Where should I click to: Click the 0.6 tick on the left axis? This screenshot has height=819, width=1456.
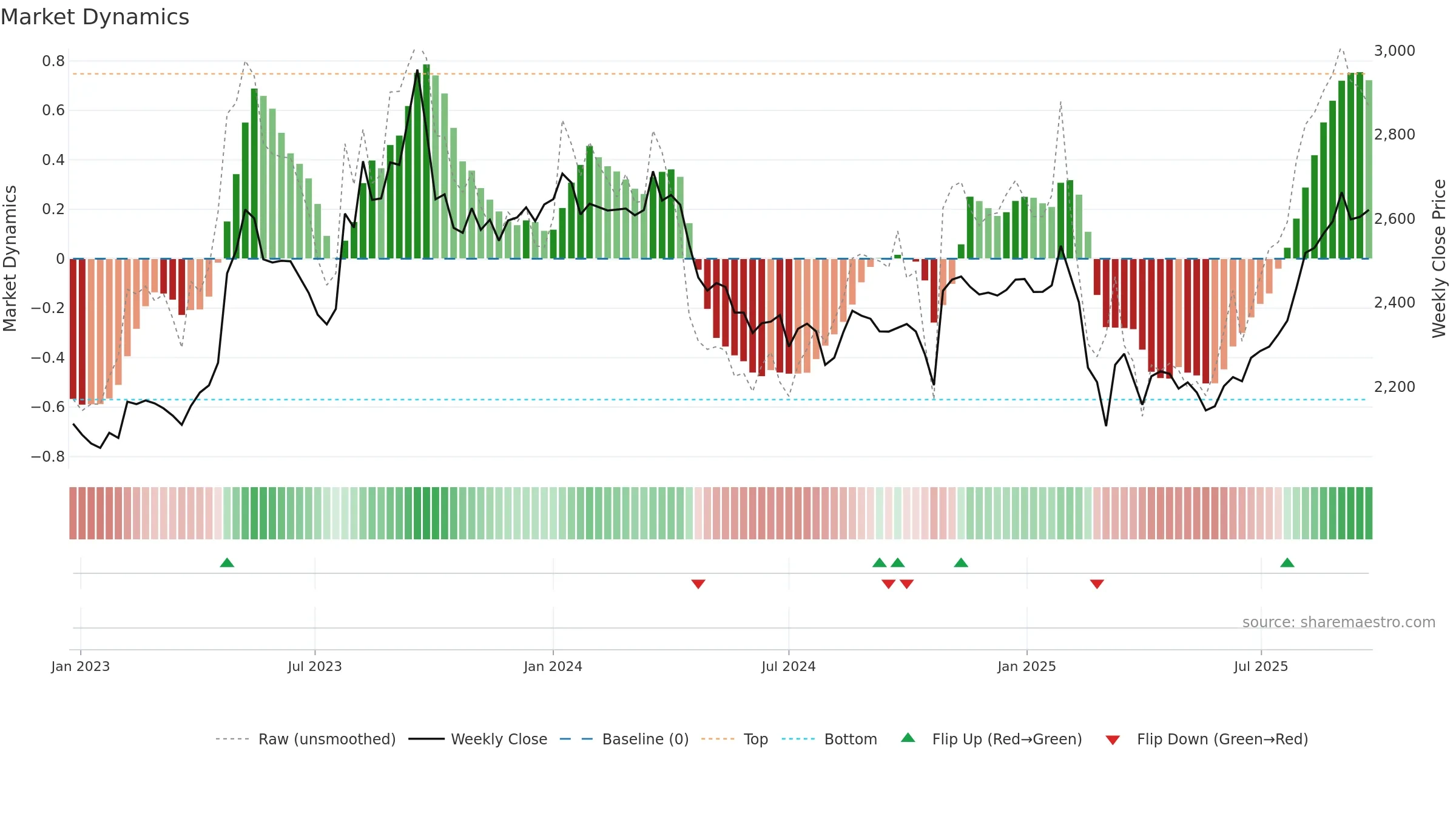(x=53, y=110)
